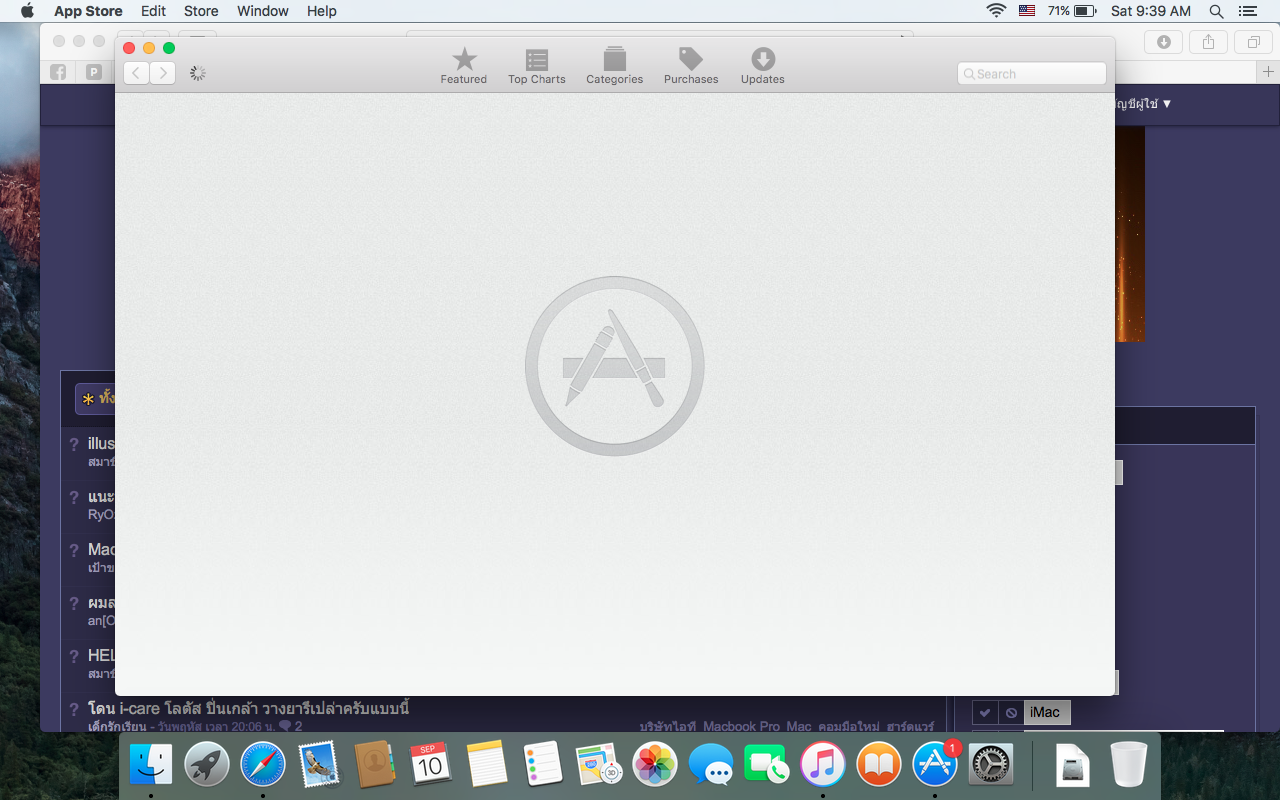Show all tabs in Safari
The height and width of the screenshot is (800, 1280).
point(1253,41)
